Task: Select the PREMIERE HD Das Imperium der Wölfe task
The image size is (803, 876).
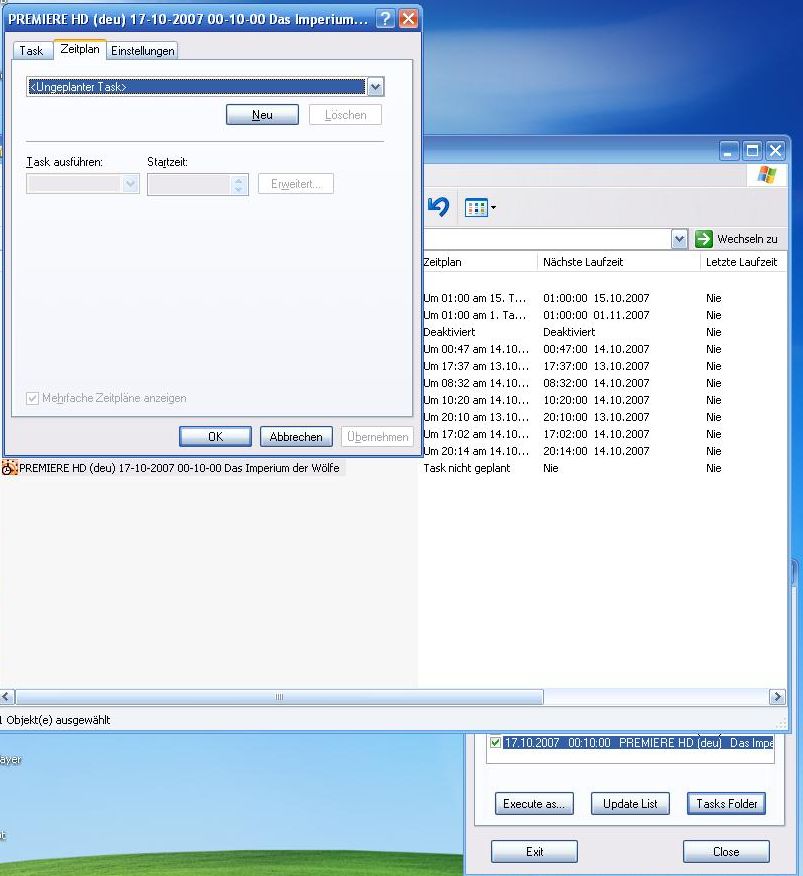Action: point(179,468)
